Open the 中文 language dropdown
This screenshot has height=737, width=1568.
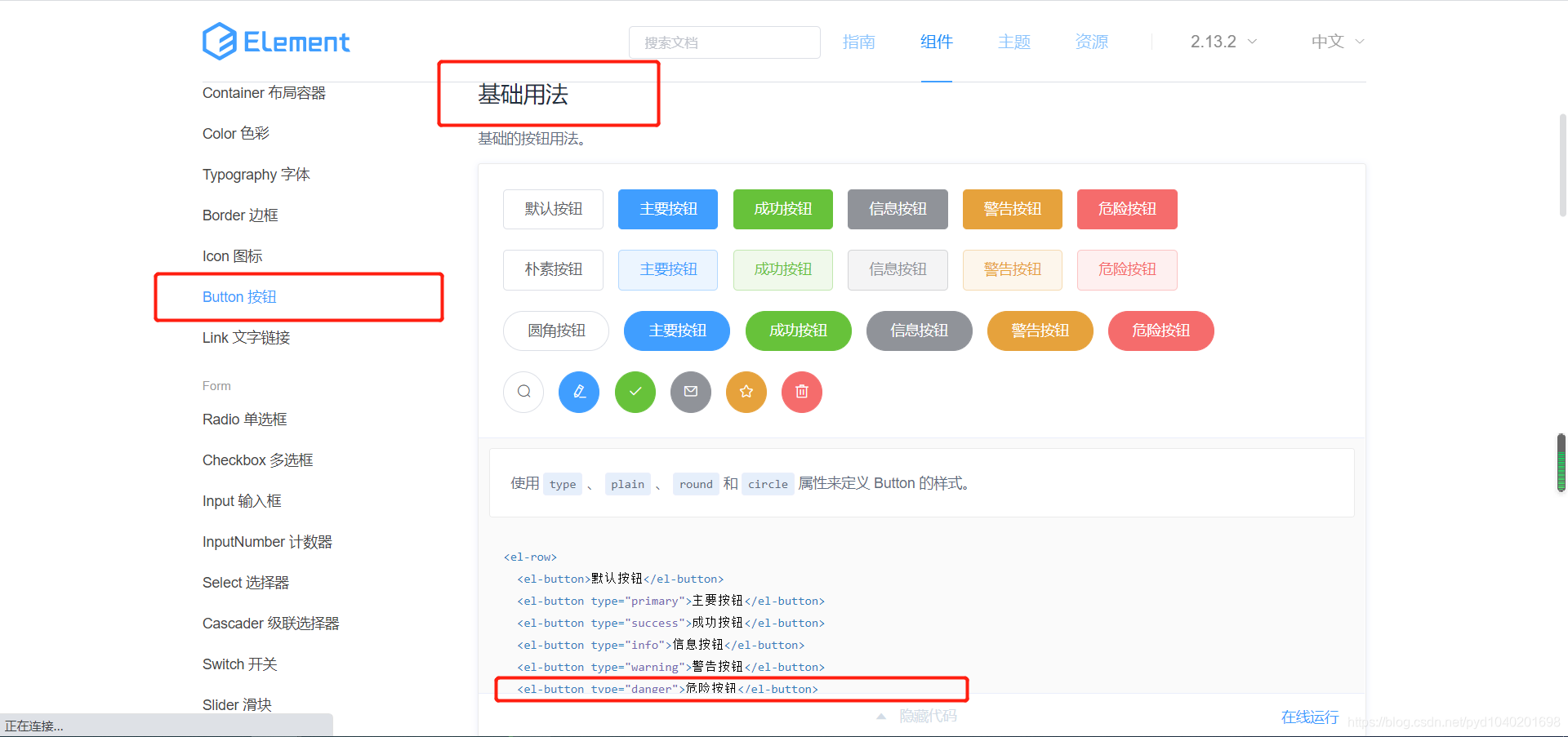(1338, 42)
